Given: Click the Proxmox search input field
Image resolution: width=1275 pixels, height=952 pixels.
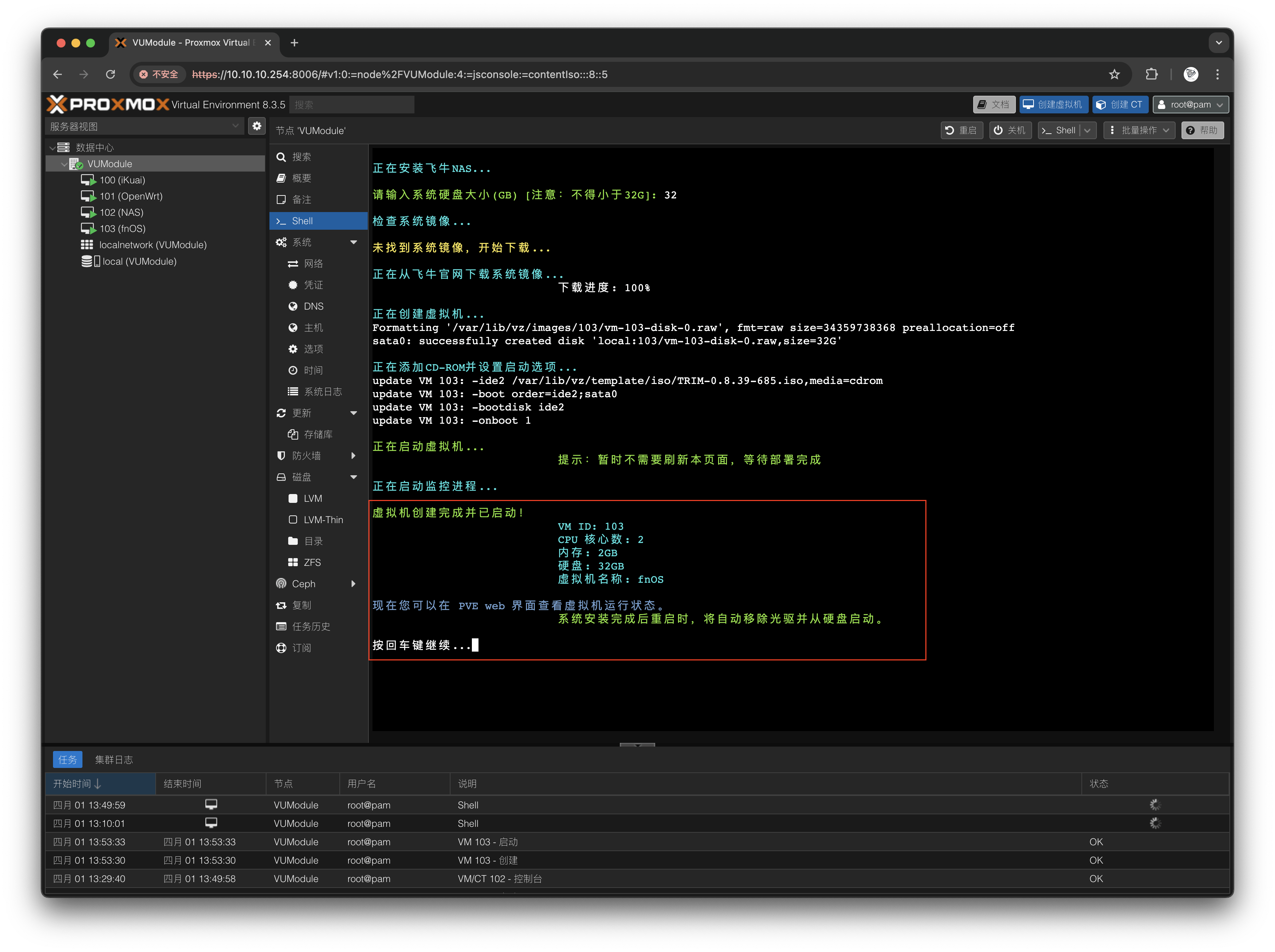Looking at the screenshot, I should [x=352, y=105].
